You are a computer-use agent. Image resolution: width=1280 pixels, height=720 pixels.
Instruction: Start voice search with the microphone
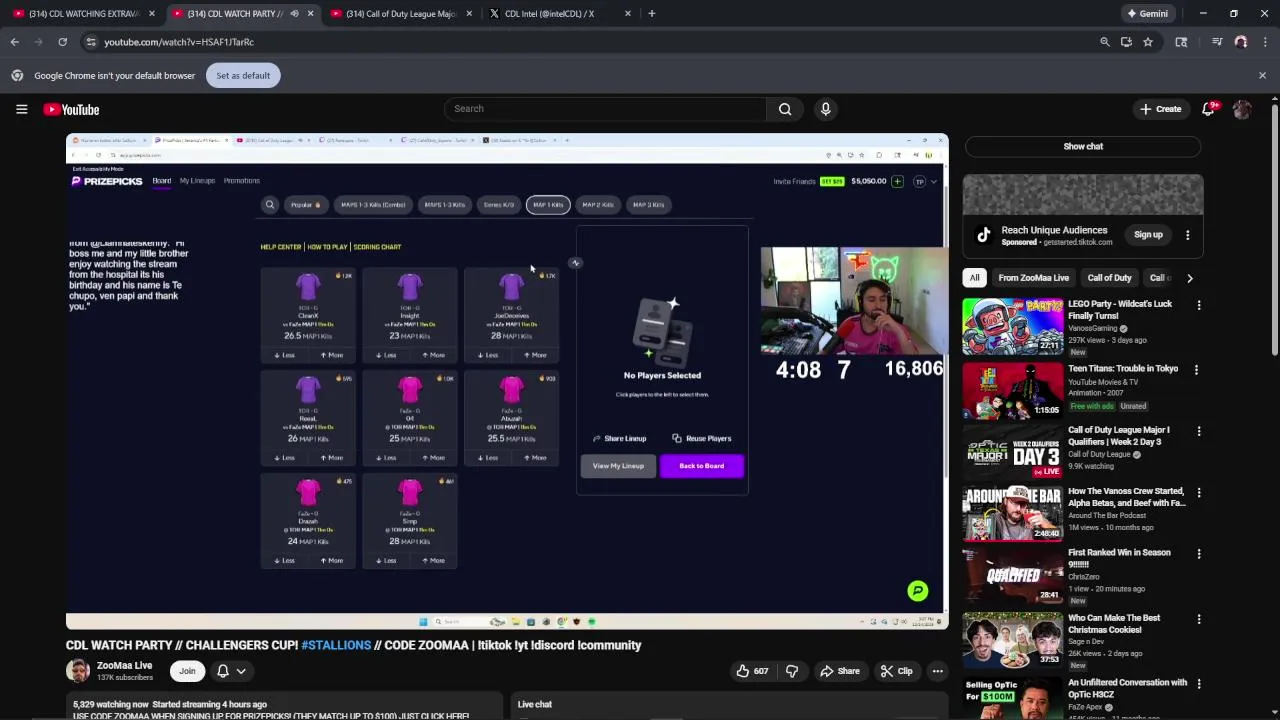click(x=825, y=109)
